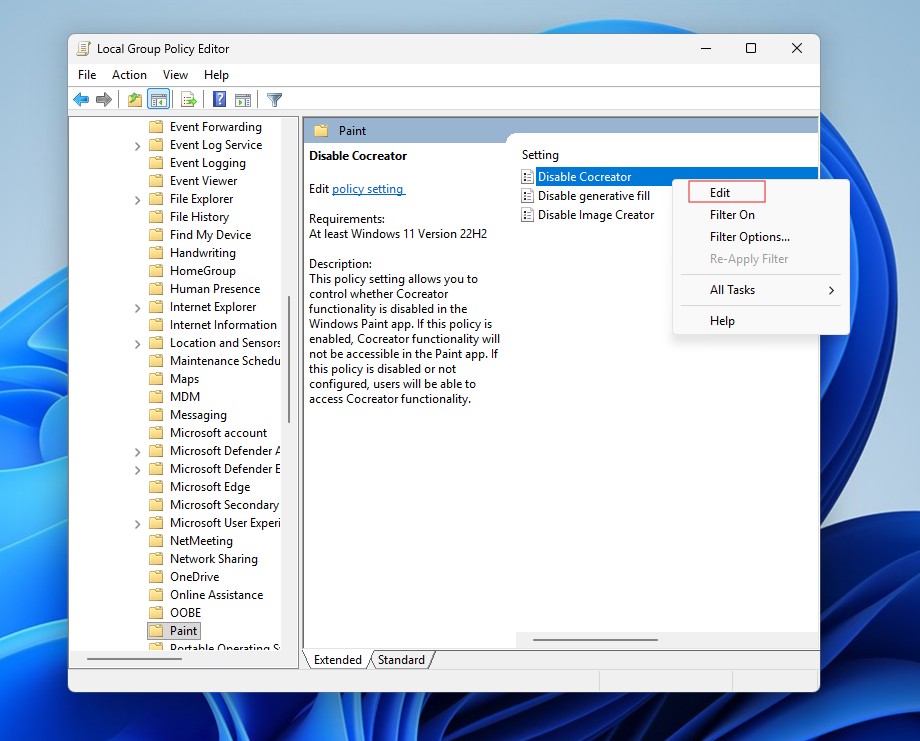Toggle the Show/Hide Action Pane icon
Screen dimensions: 920x741
[242, 99]
